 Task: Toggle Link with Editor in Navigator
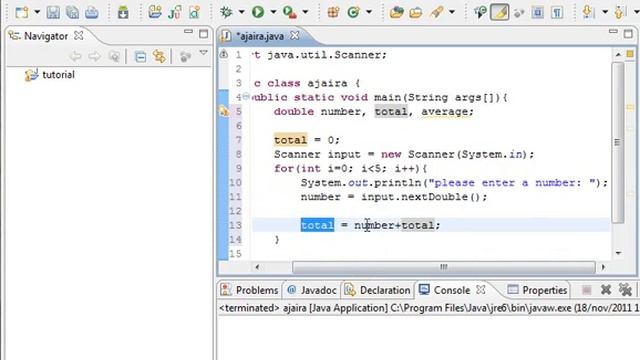[159, 56]
